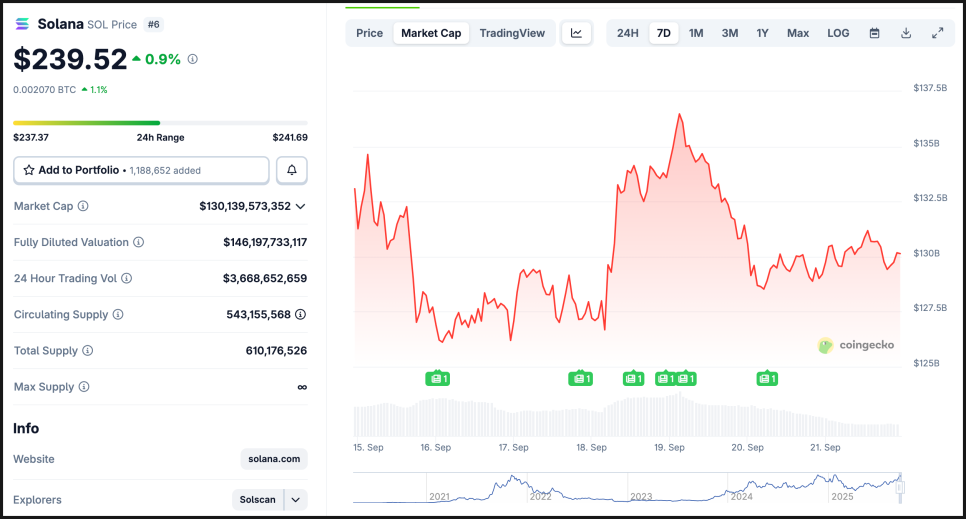Click the news marker near 16. Sep
Viewport: 966px width, 519px height.
pos(437,378)
